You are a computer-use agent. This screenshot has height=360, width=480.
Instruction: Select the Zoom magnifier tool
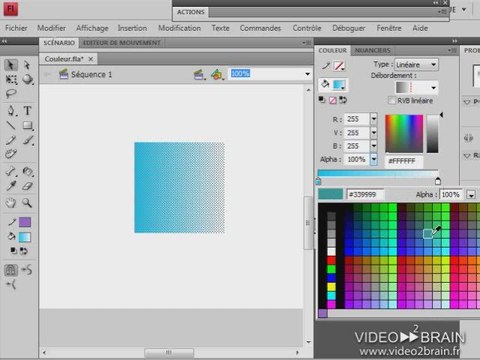[27, 202]
